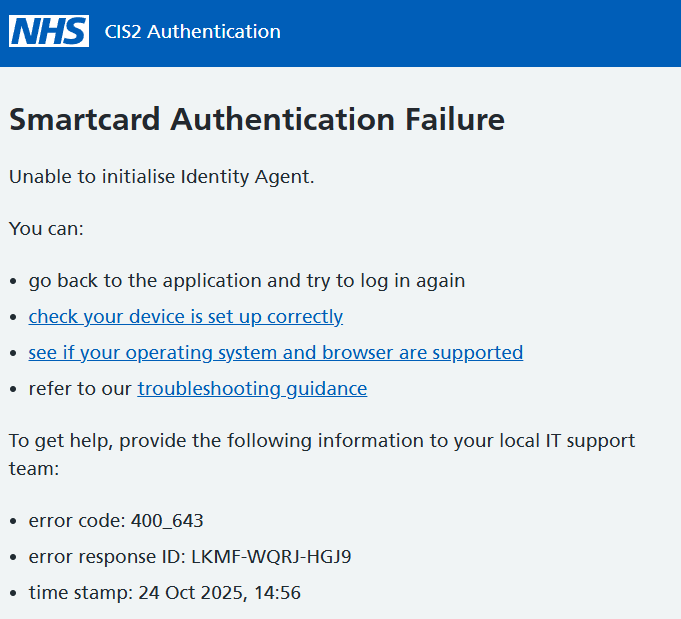Viewport: 681px width, 619px height.
Task: Click the bullet beside the time stamp line
Action: pyautogui.click(x=13, y=594)
